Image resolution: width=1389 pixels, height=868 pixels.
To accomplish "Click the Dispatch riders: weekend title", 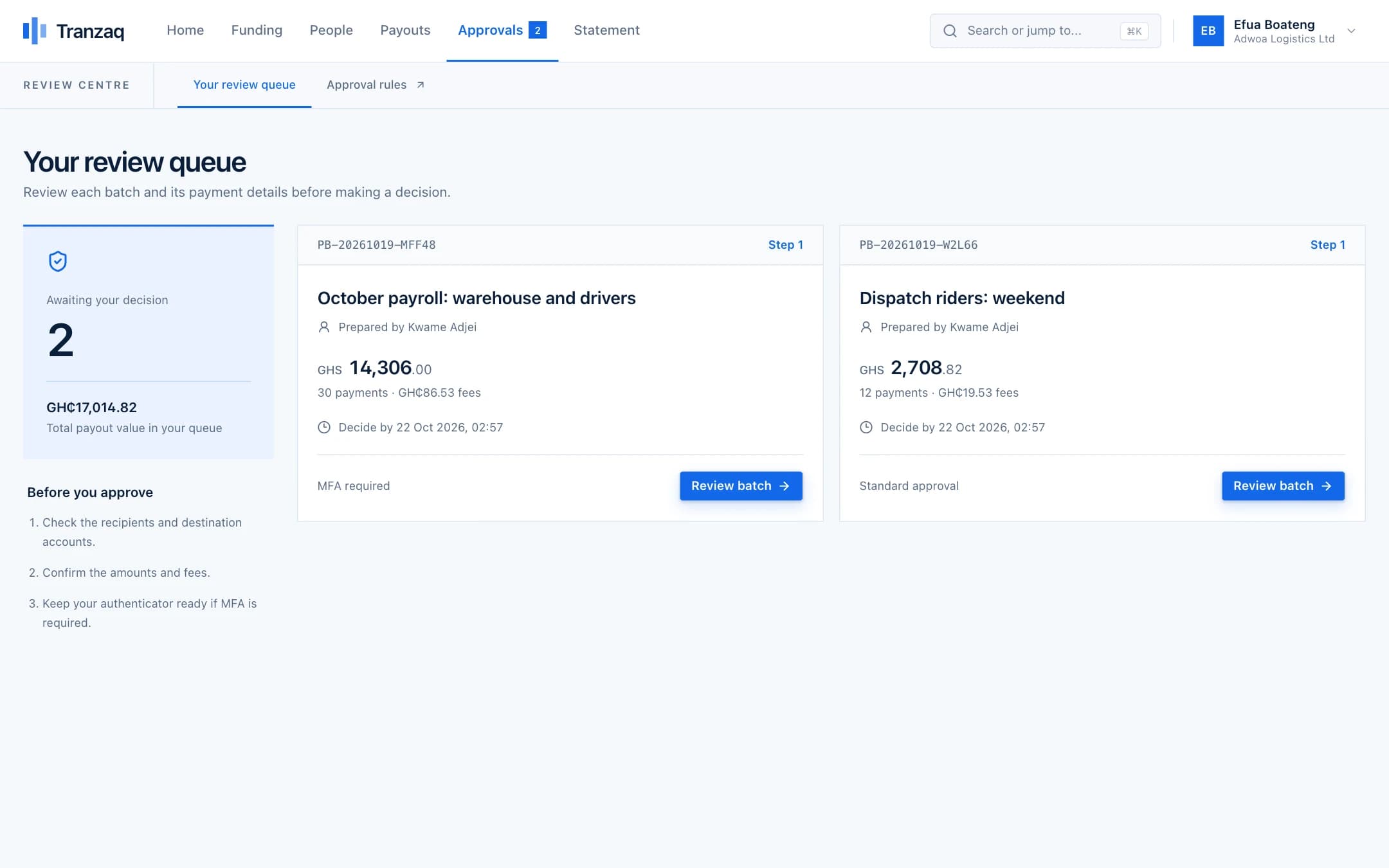I will [x=962, y=298].
